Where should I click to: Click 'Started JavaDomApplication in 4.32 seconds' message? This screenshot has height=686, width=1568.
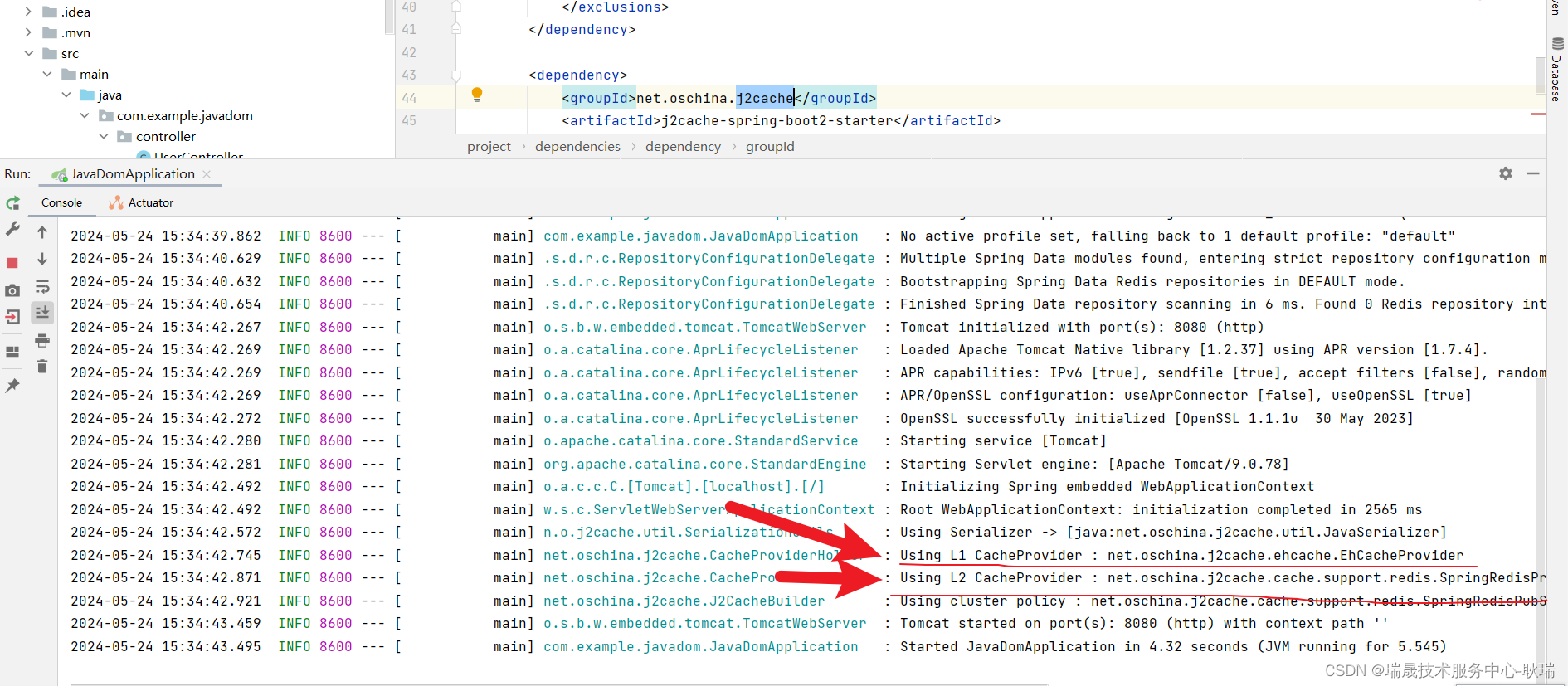tap(1173, 646)
